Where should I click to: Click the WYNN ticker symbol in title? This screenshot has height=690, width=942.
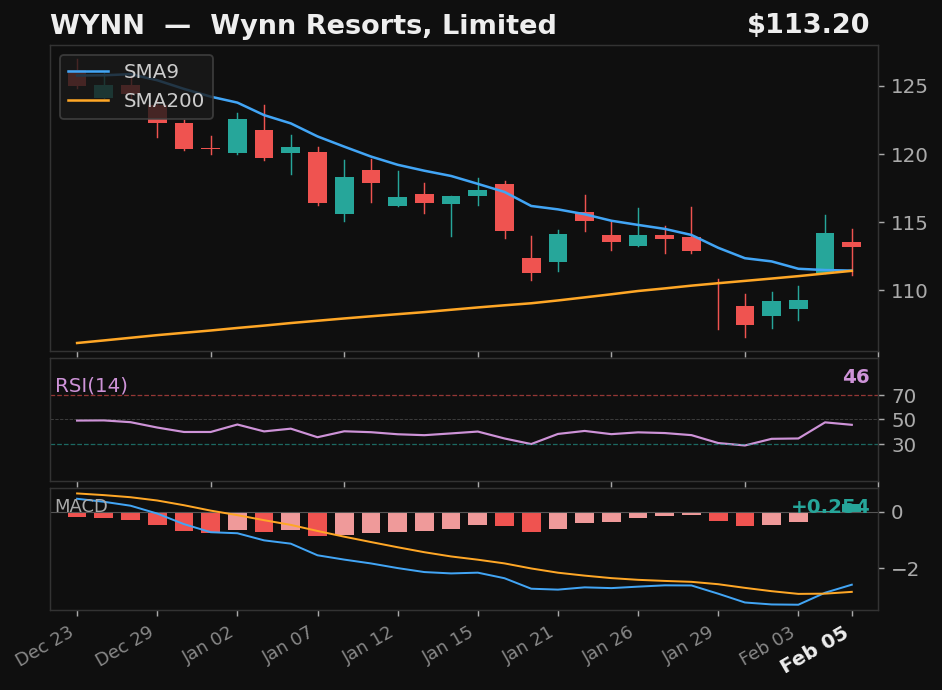[x=97, y=25]
